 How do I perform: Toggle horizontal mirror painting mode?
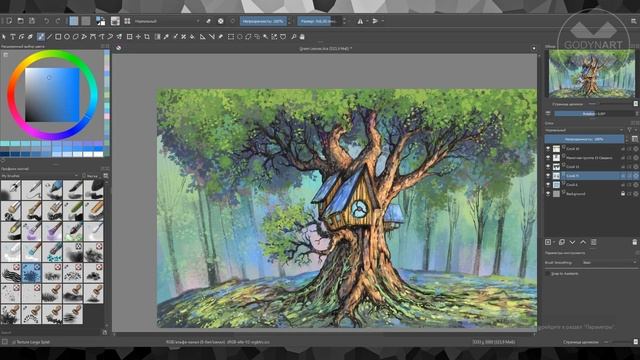[360, 21]
